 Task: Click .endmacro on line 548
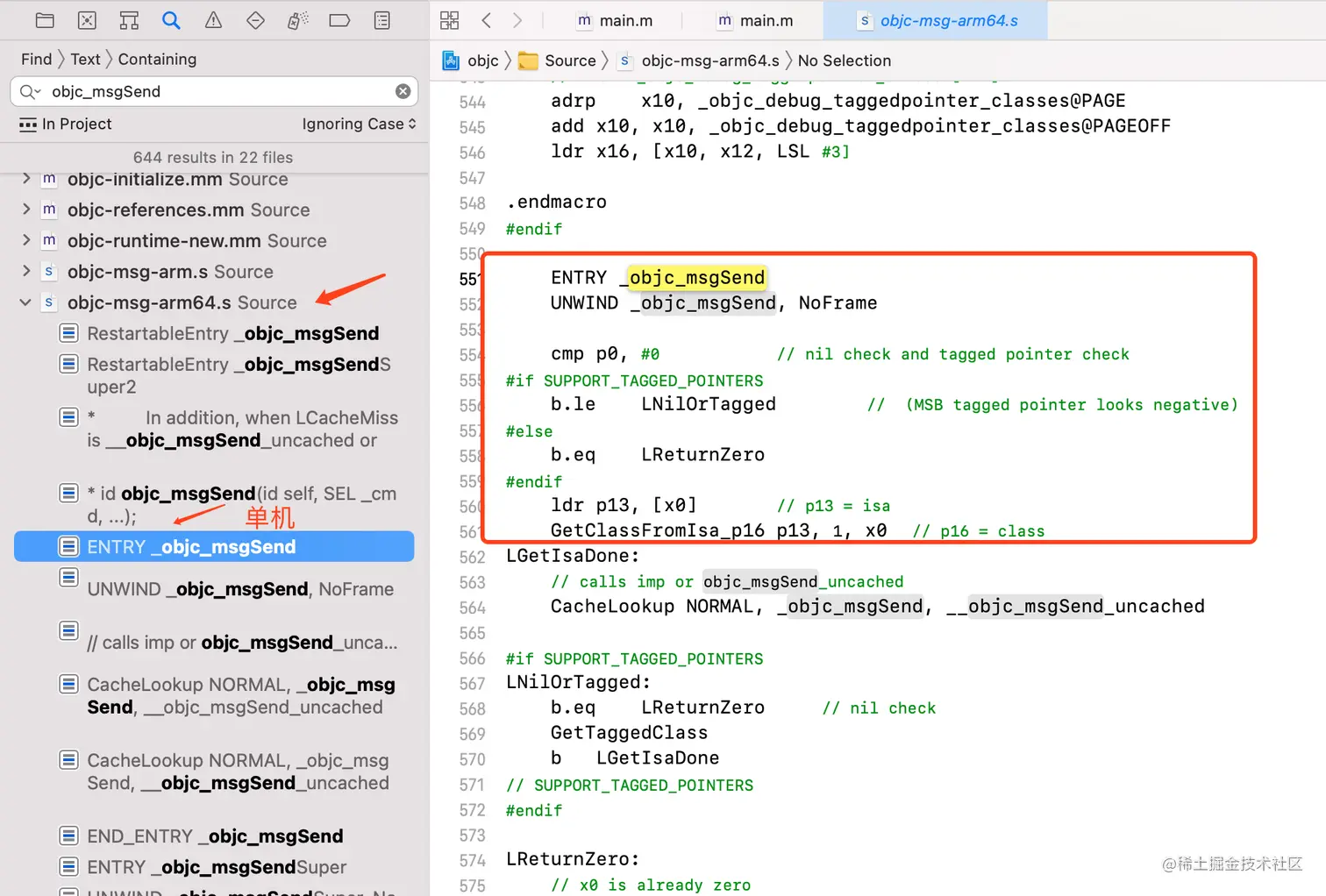(x=556, y=203)
